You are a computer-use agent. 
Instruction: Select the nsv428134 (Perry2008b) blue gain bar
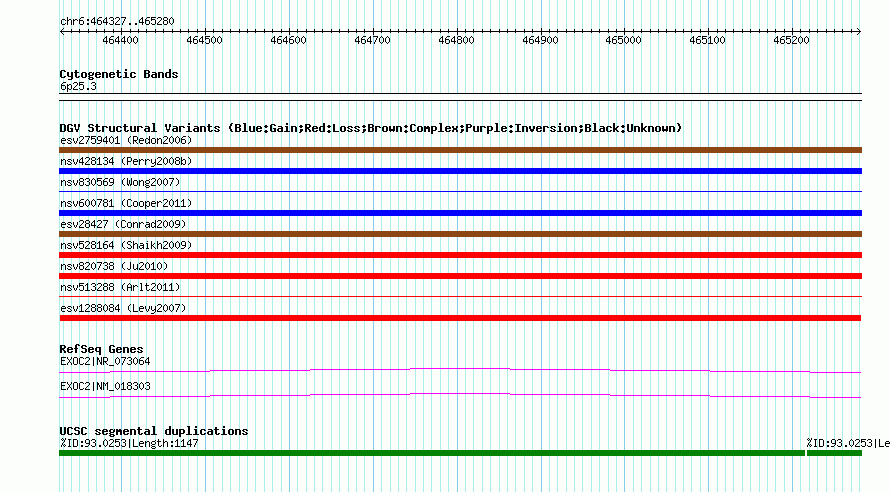coord(460,171)
